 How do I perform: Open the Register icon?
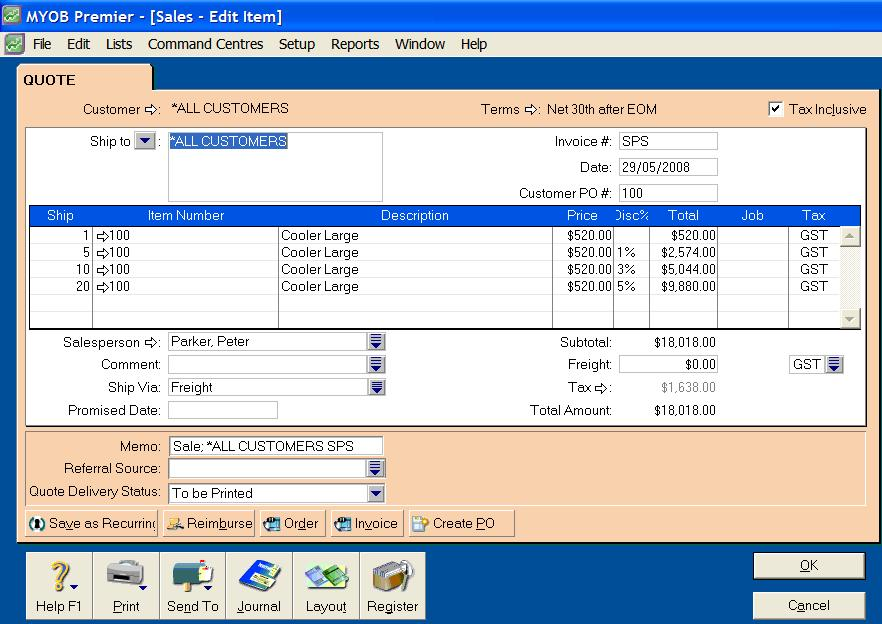coord(392,585)
